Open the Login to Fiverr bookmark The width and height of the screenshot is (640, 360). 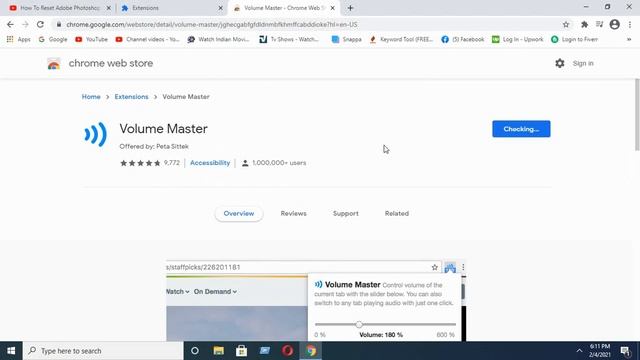tap(574, 39)
